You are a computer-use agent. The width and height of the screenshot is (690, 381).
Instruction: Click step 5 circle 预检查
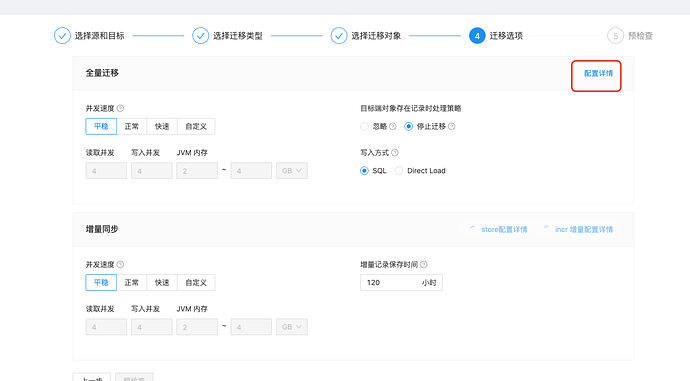[x=615, y=36]
